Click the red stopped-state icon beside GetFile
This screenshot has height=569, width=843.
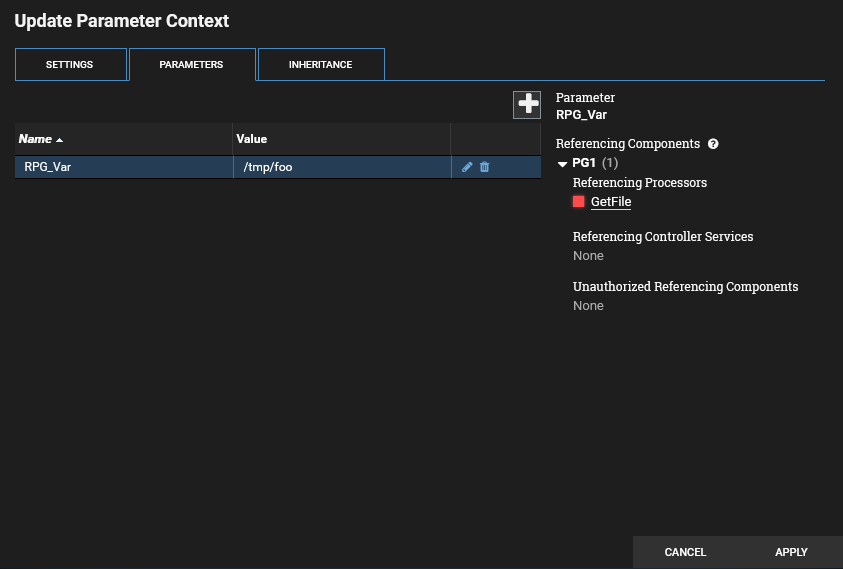(579, 202)
